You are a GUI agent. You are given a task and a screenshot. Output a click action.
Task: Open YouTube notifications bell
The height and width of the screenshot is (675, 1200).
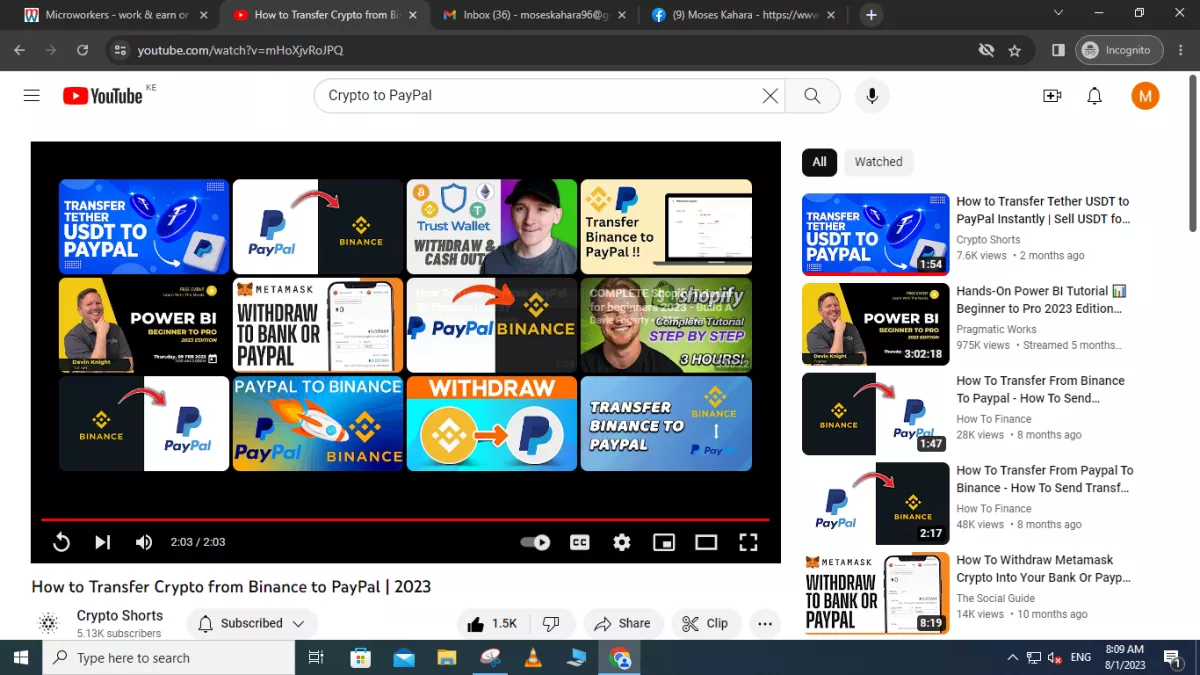pyautogui.click(x=1095, y=96)
